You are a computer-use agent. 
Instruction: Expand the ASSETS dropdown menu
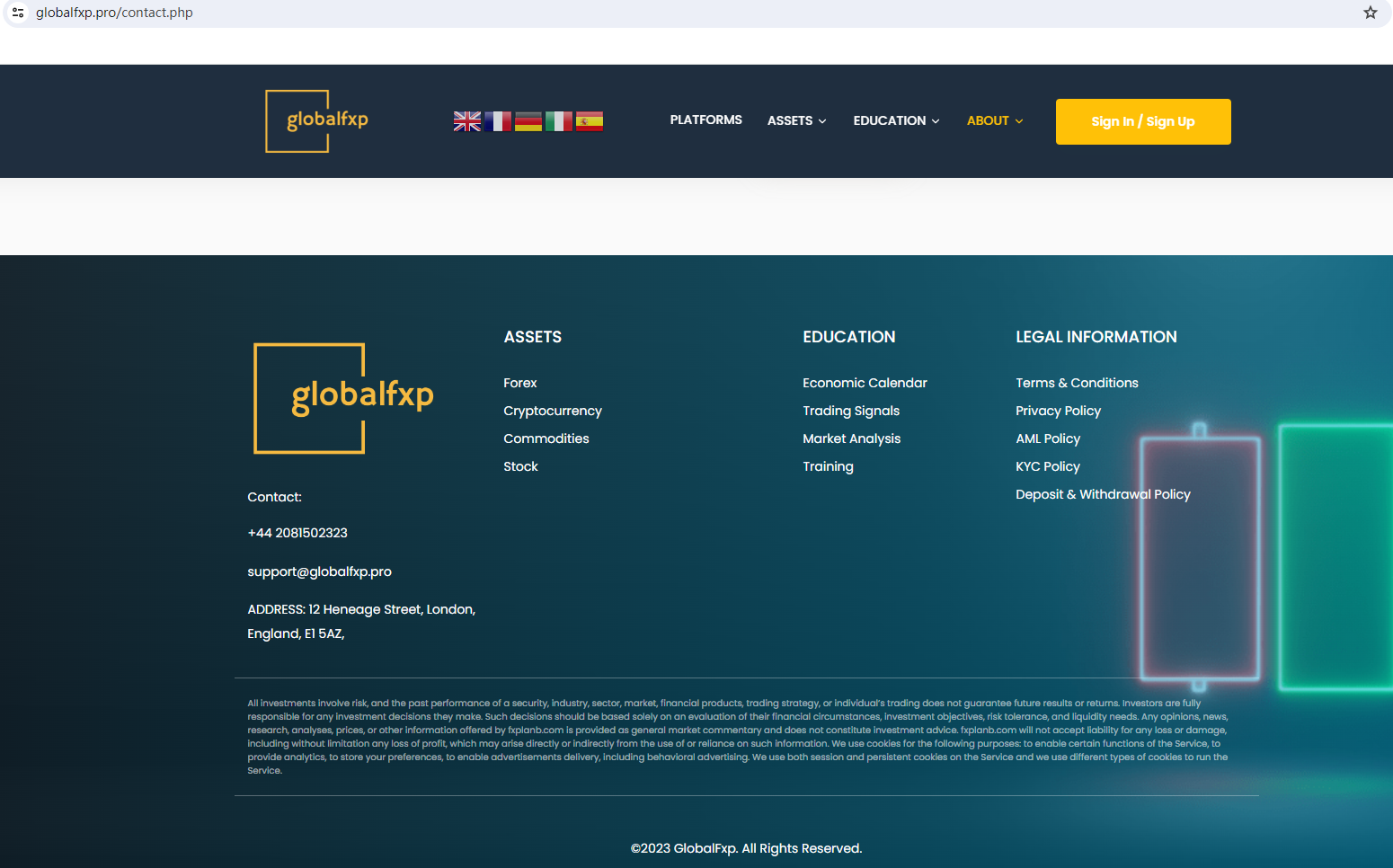click(x=797, y=120)
